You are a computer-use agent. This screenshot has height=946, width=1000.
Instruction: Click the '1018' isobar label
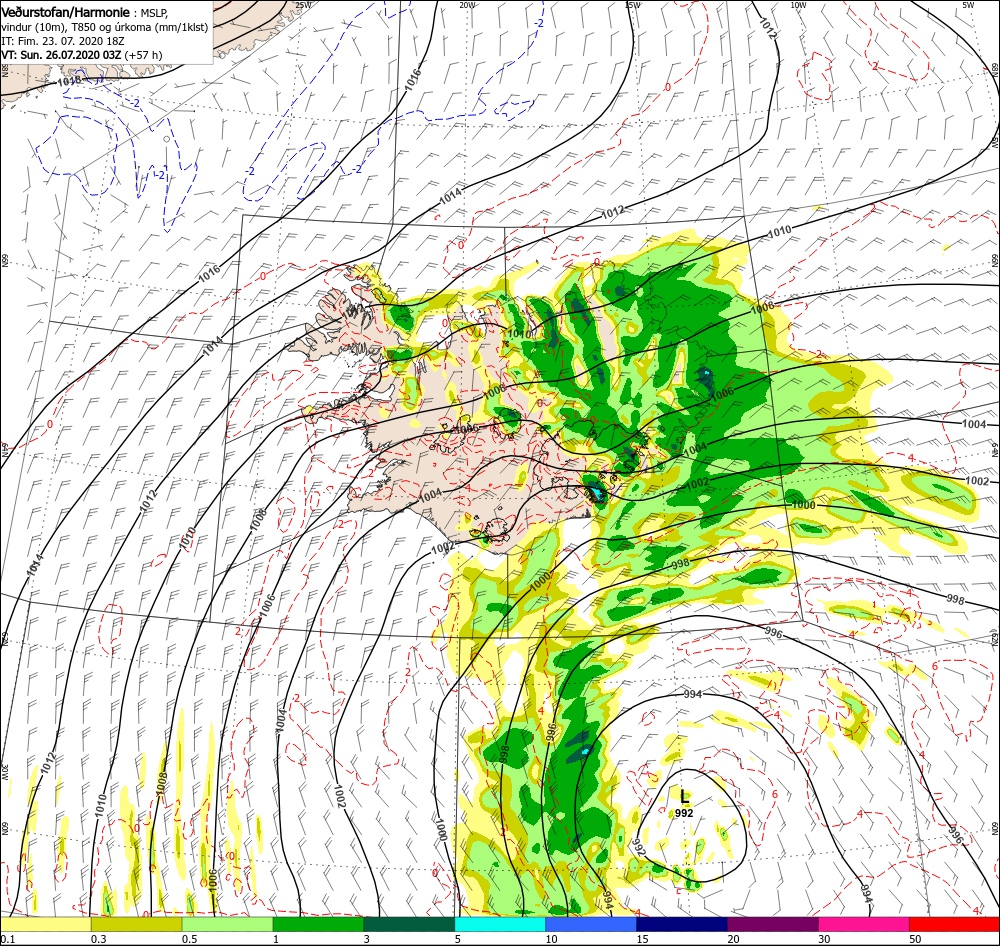click(68, 82)
